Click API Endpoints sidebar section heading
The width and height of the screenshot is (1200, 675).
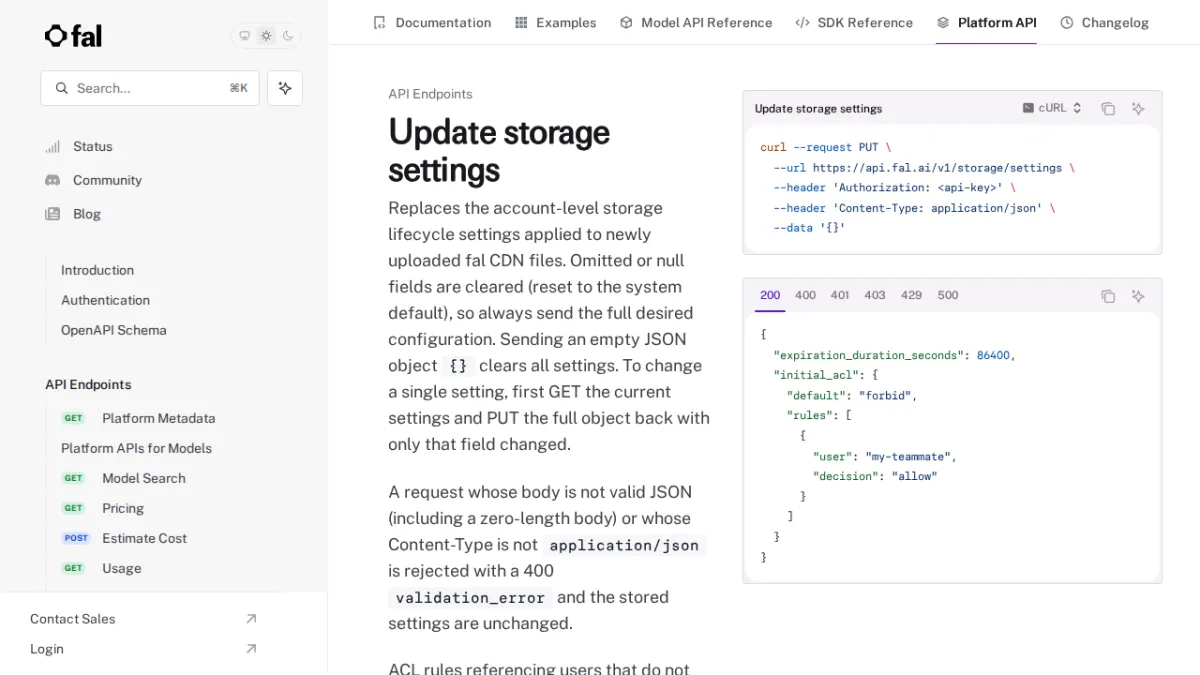(x=88, y=384)
